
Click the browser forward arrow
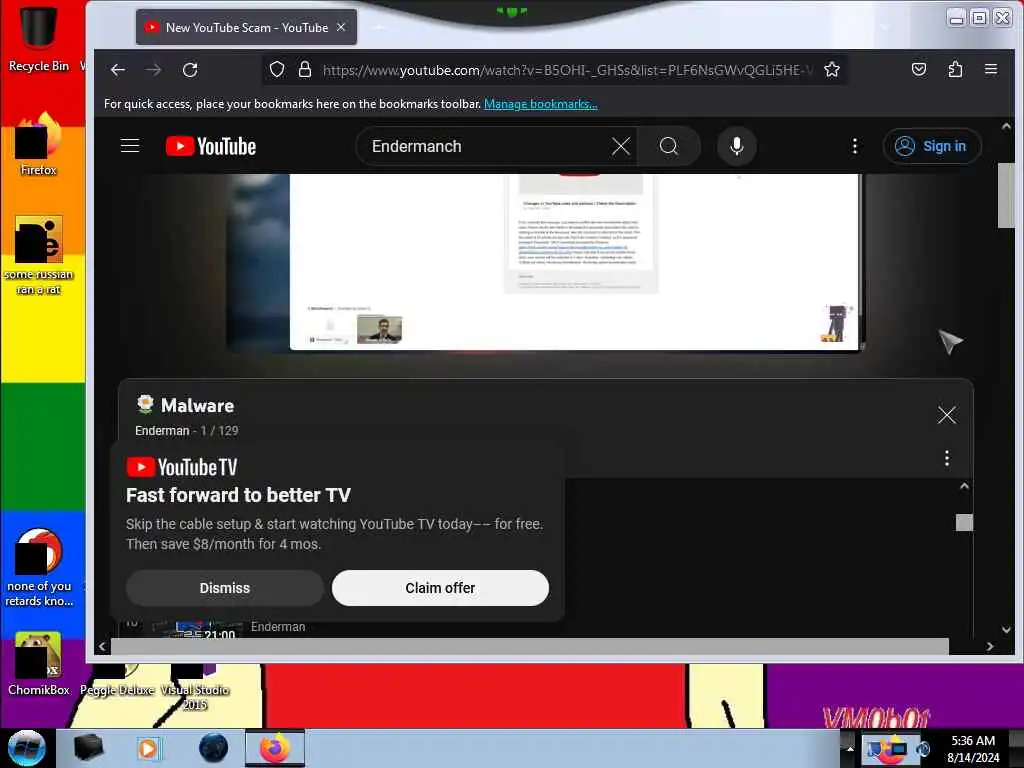click(x=153, y=70)
